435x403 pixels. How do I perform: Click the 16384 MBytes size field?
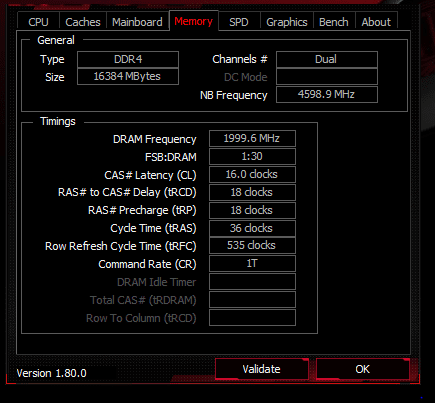pyautogui.click(x=128, y=77)
